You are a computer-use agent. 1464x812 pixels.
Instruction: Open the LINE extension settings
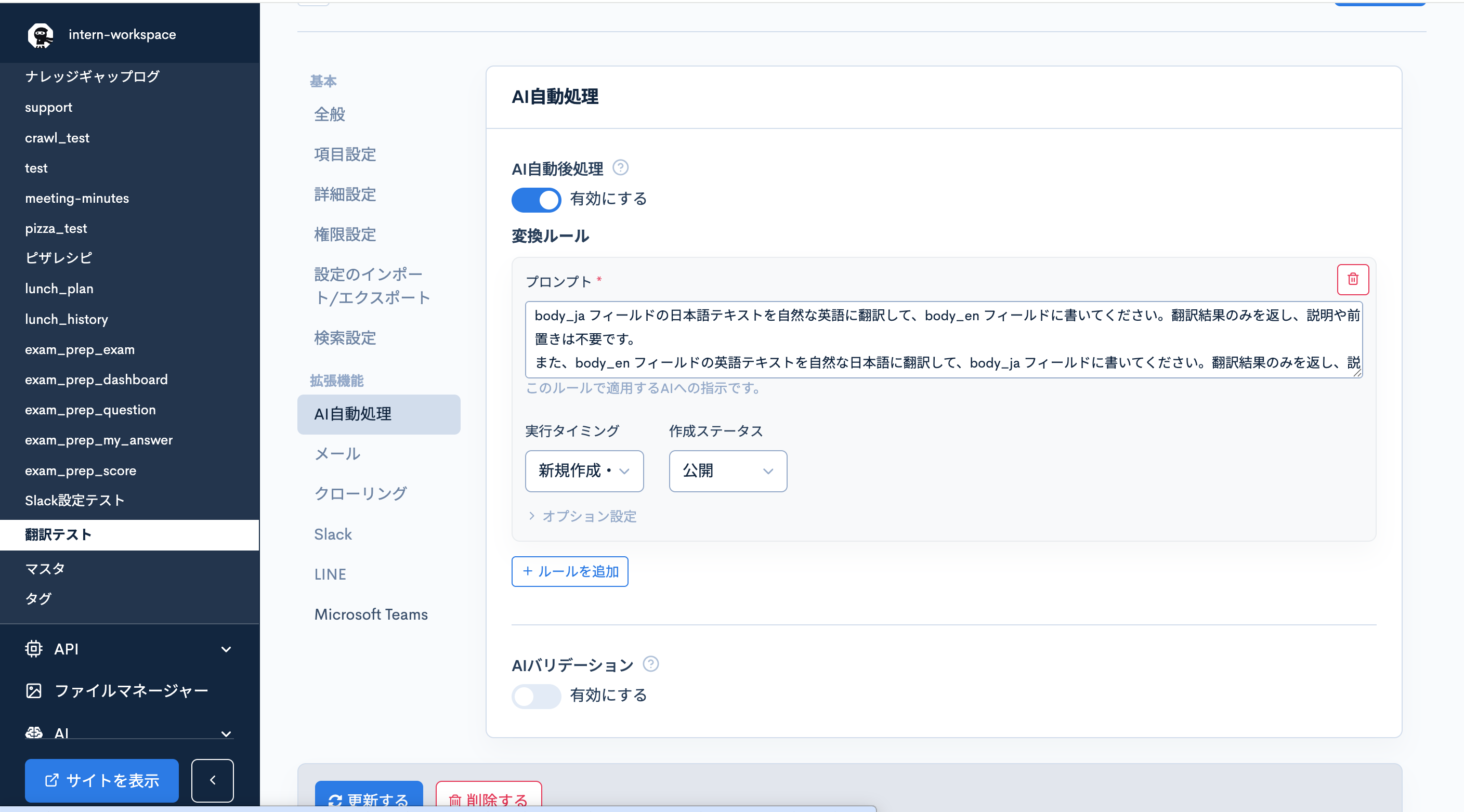[330, 574]
